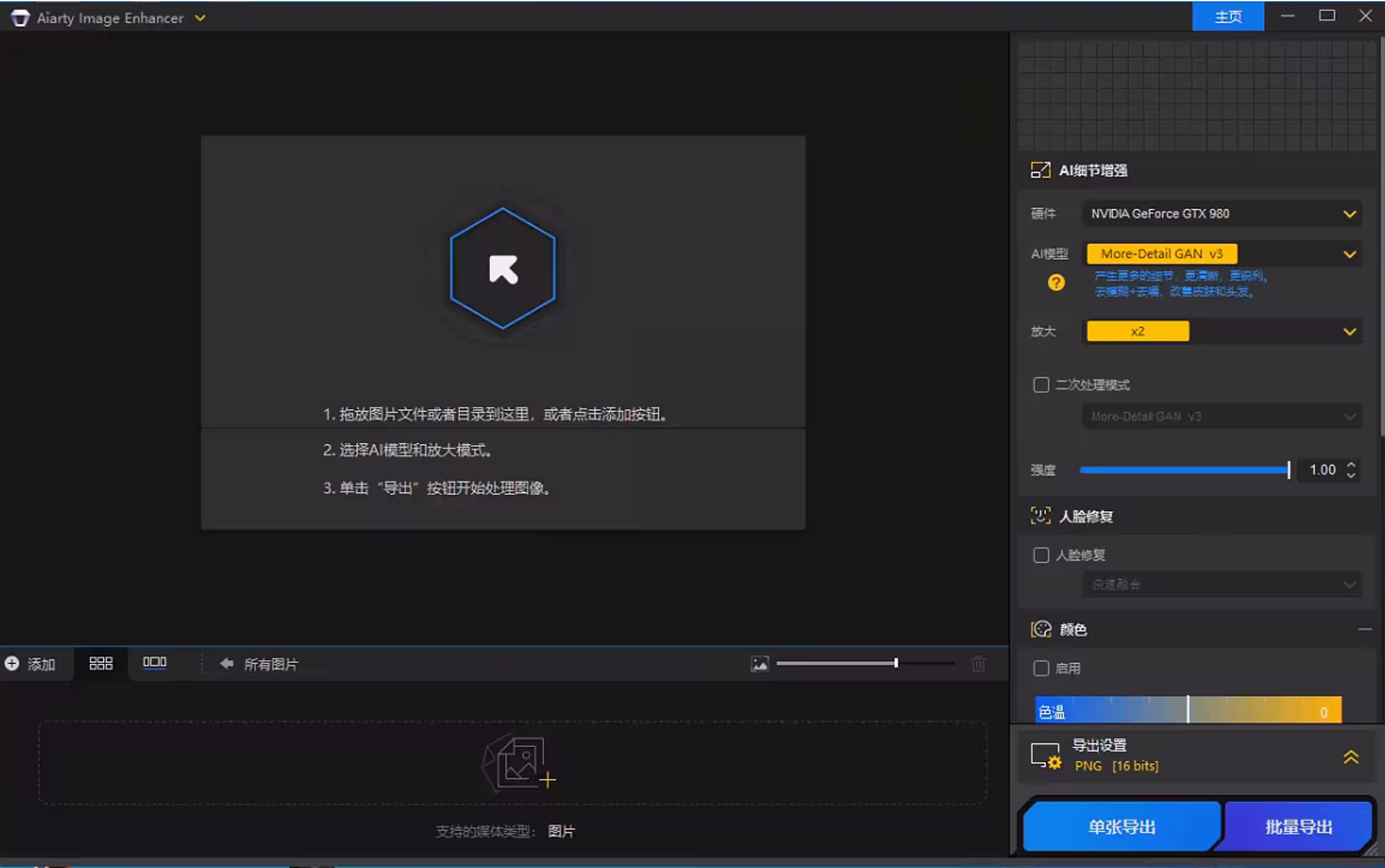Click the yellow question mark help icon

[1056, 282]
